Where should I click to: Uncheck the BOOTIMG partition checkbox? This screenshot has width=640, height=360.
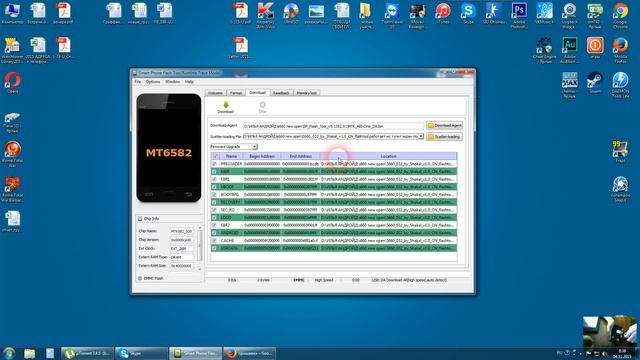tap(214, 195)
